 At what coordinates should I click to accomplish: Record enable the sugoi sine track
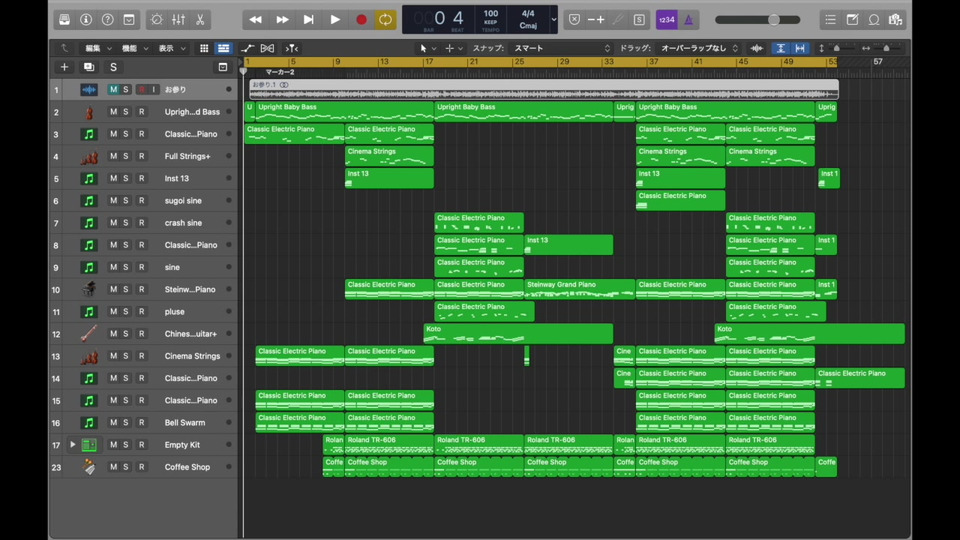[141, 201]
